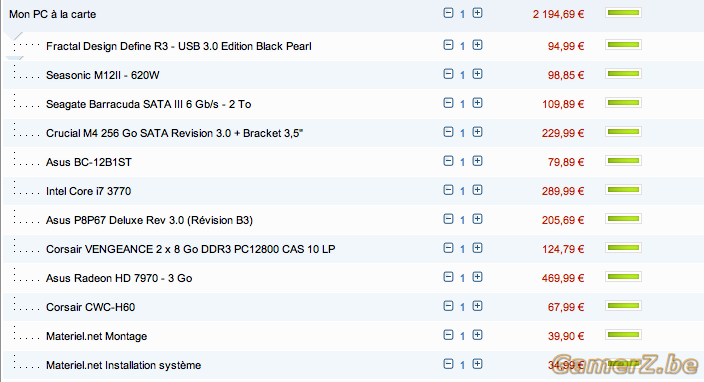Minus icon for Asus Radeon HD 7970
This screenshot has width=704, height=382.
point(448,277)
